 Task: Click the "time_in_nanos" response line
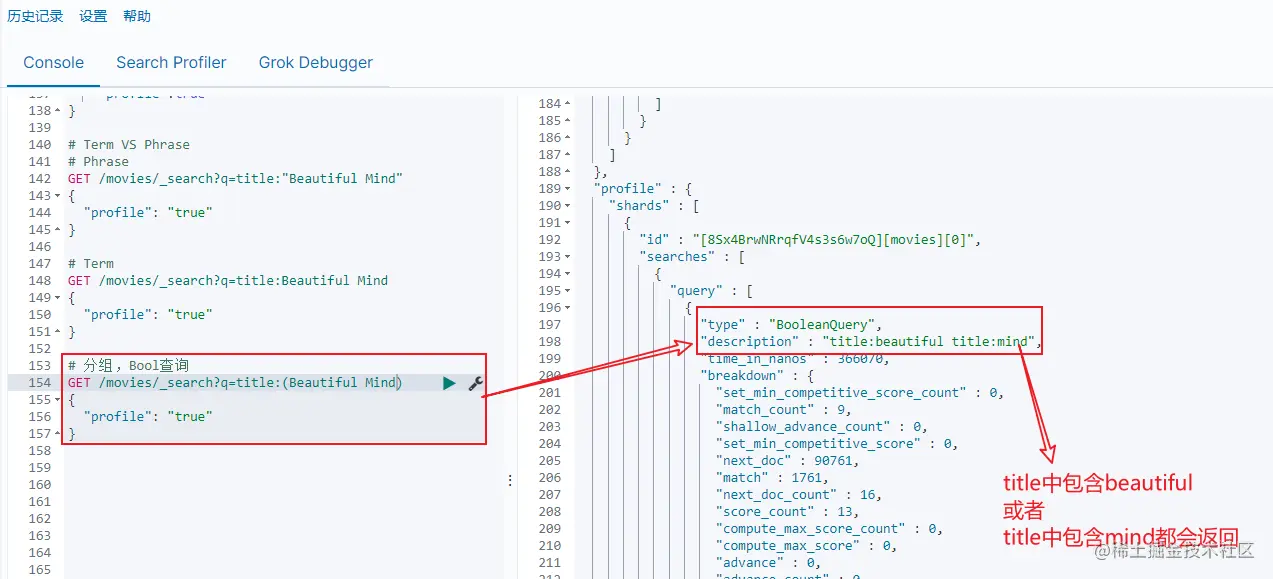797,359
